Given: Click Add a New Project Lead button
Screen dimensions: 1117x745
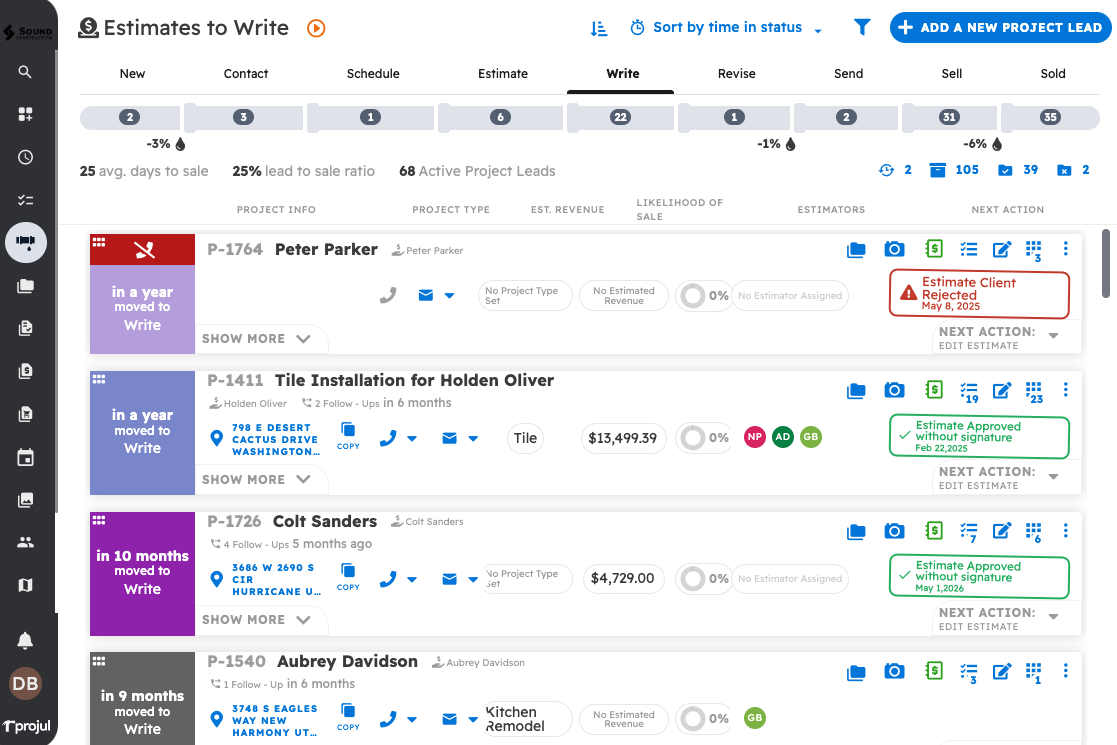Looking at the screenshot, I should point(1000,28).
